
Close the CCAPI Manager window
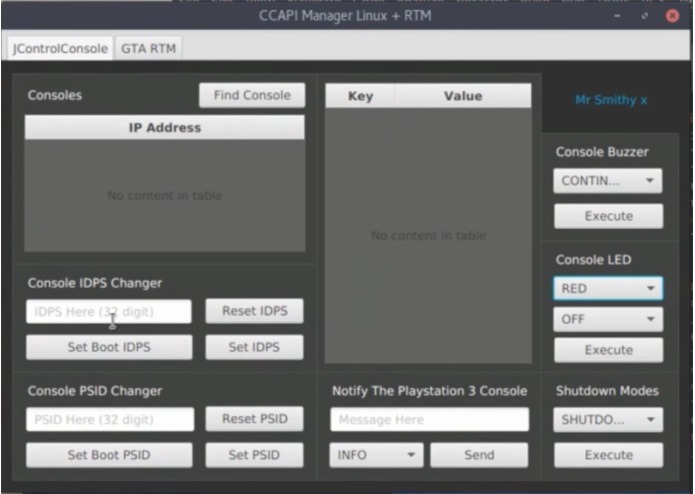tap(672, 16)
